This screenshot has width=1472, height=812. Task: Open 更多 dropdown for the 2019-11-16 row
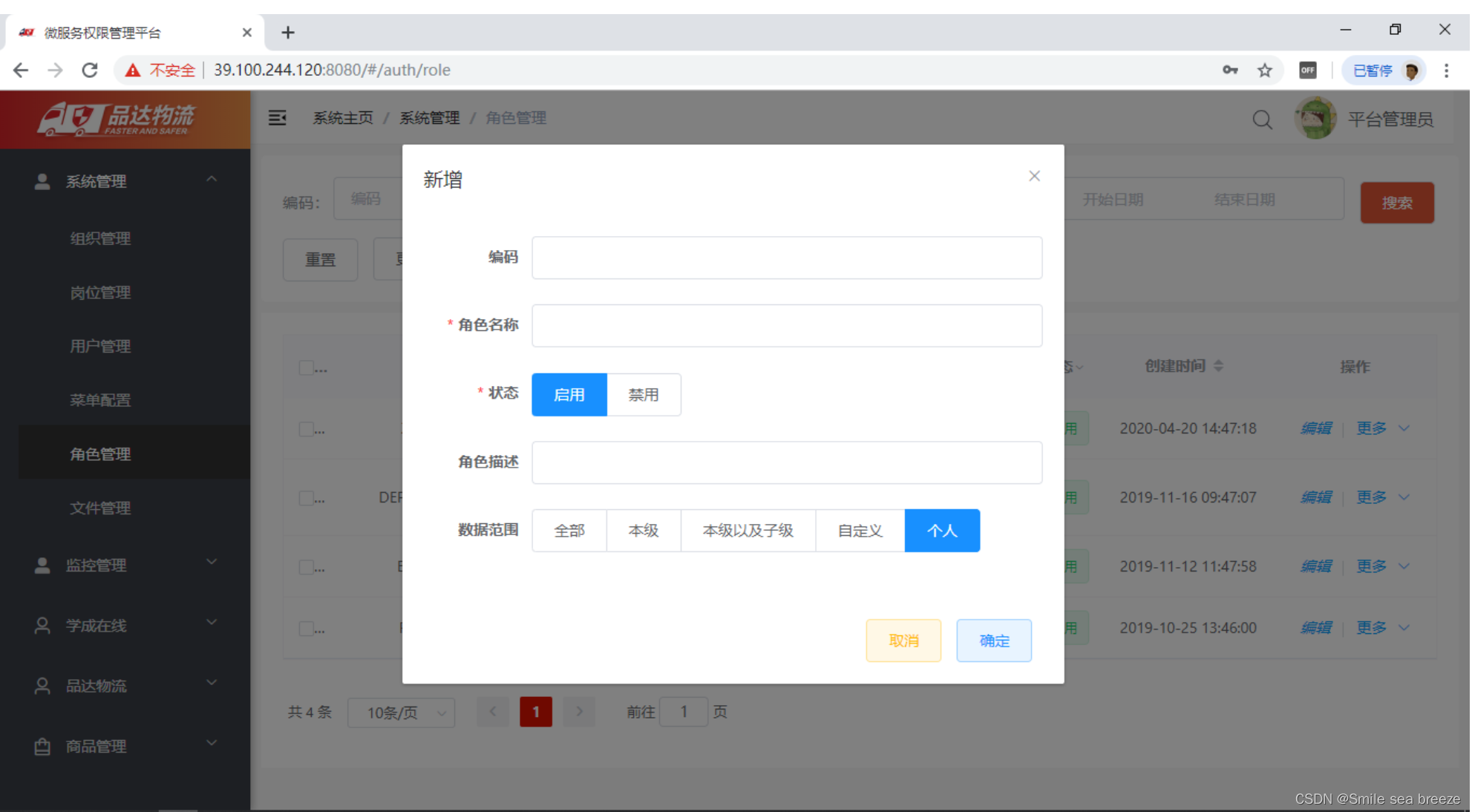click(x=1382, y=497)
